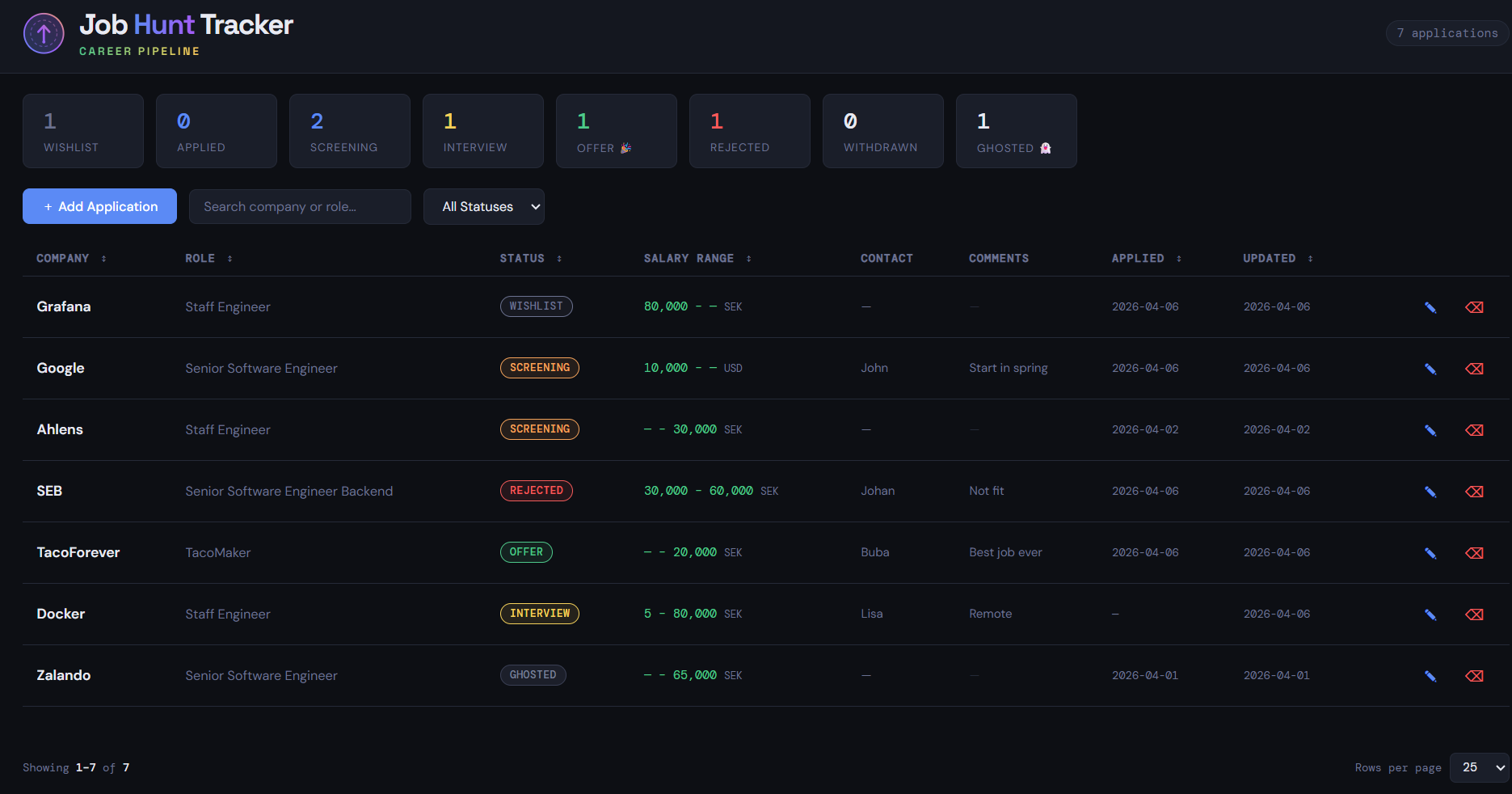The image size is (1512, 794).
Task: Click the 'Start in spring' comment
Action: [x=1009, y=368]
